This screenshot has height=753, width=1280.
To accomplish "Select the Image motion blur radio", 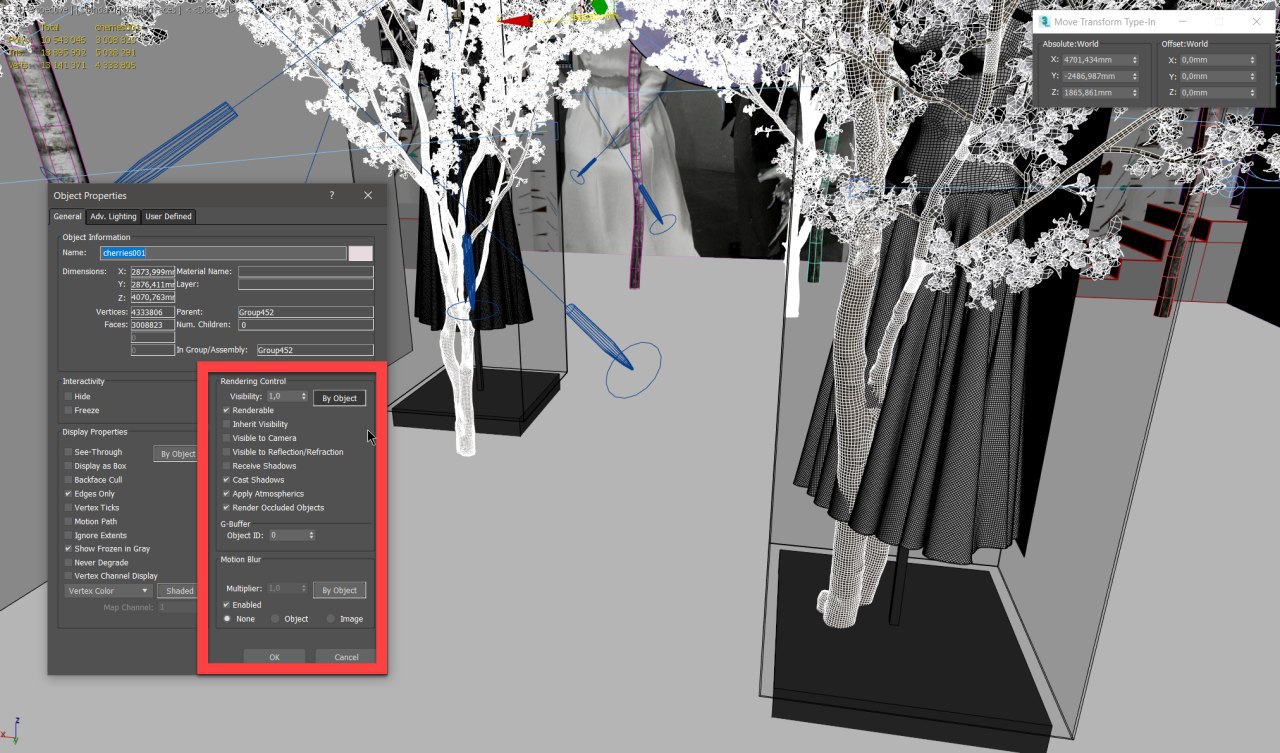I will (331, 619).
